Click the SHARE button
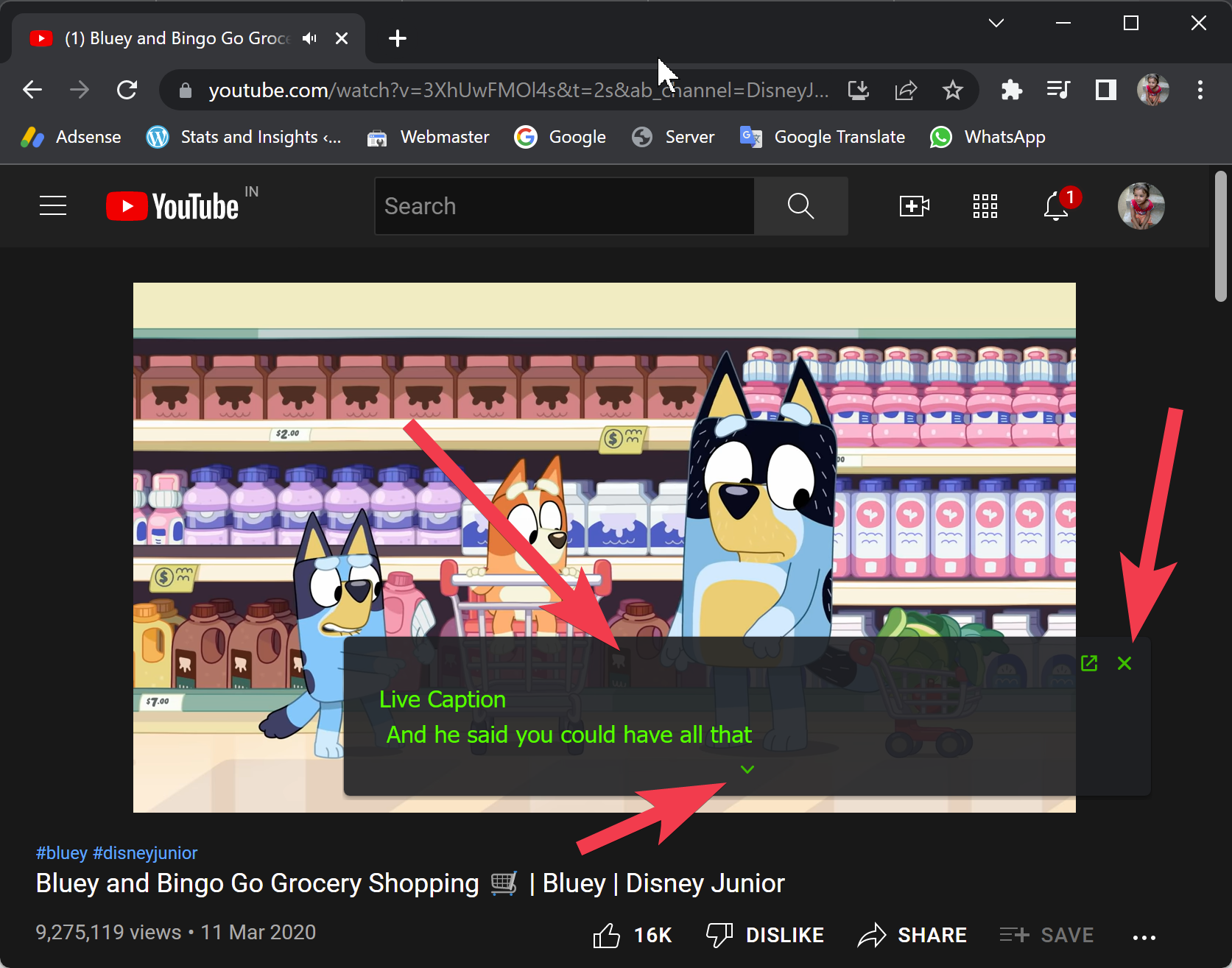1232x968 pixels. [912, 935]
